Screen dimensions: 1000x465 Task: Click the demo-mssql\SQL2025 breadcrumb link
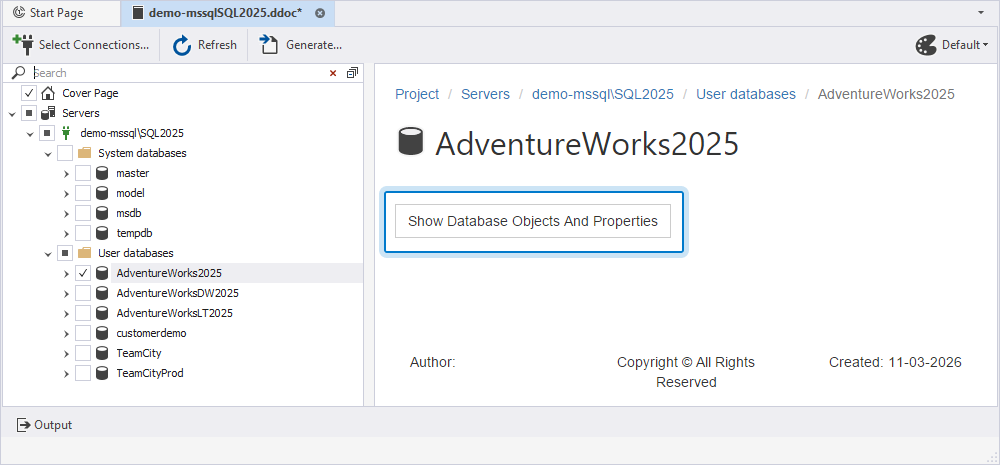pyautogui.click(x=603, y=94)
